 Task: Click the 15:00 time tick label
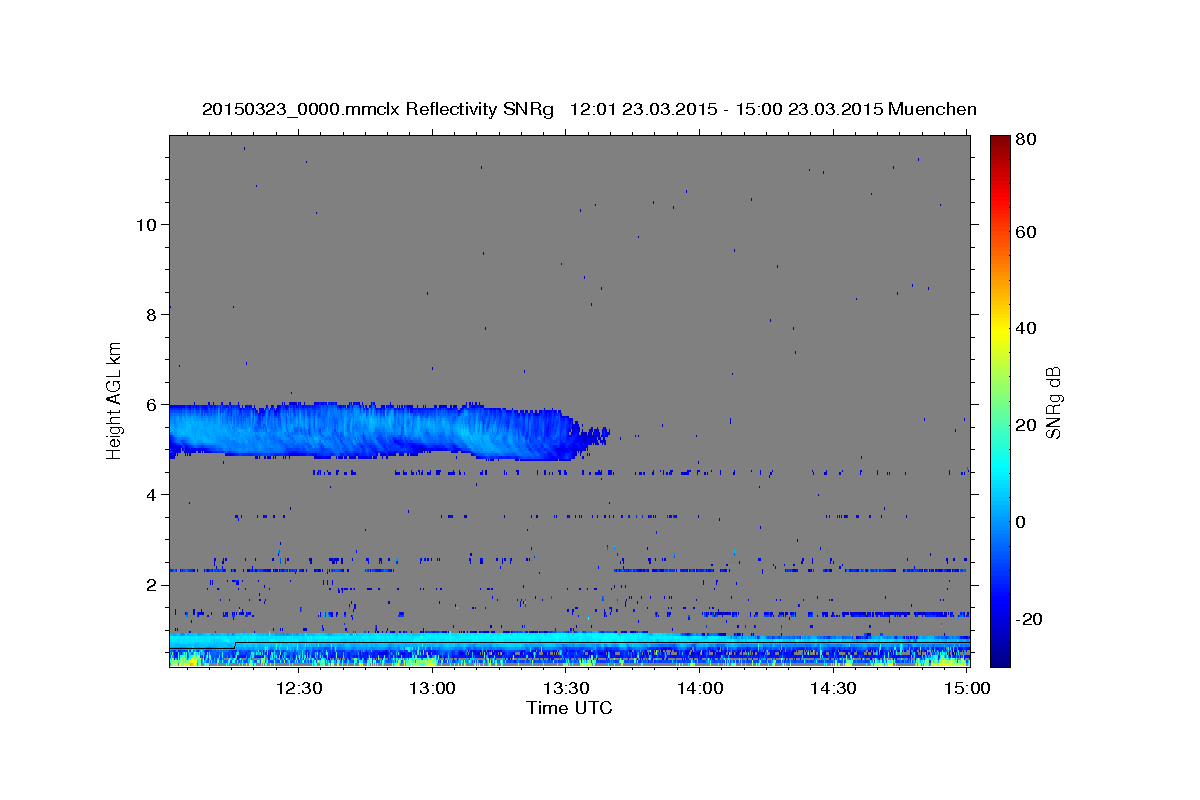[967, 688]
